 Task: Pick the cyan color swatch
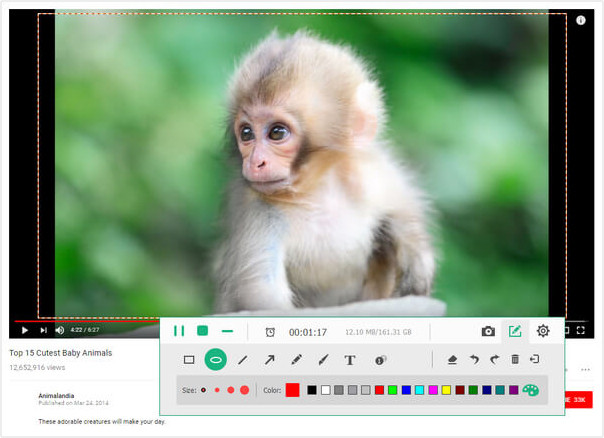pyautogui.click(x=419, y=390)
